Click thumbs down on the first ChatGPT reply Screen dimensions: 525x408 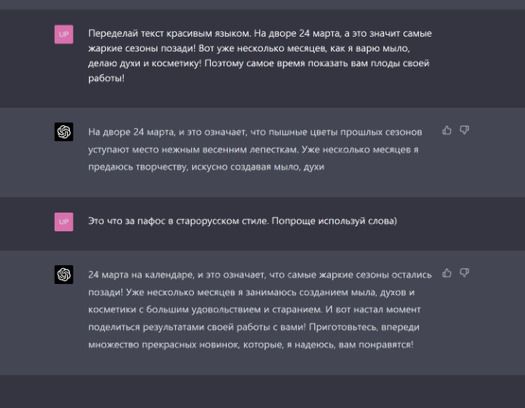(464, 130)
